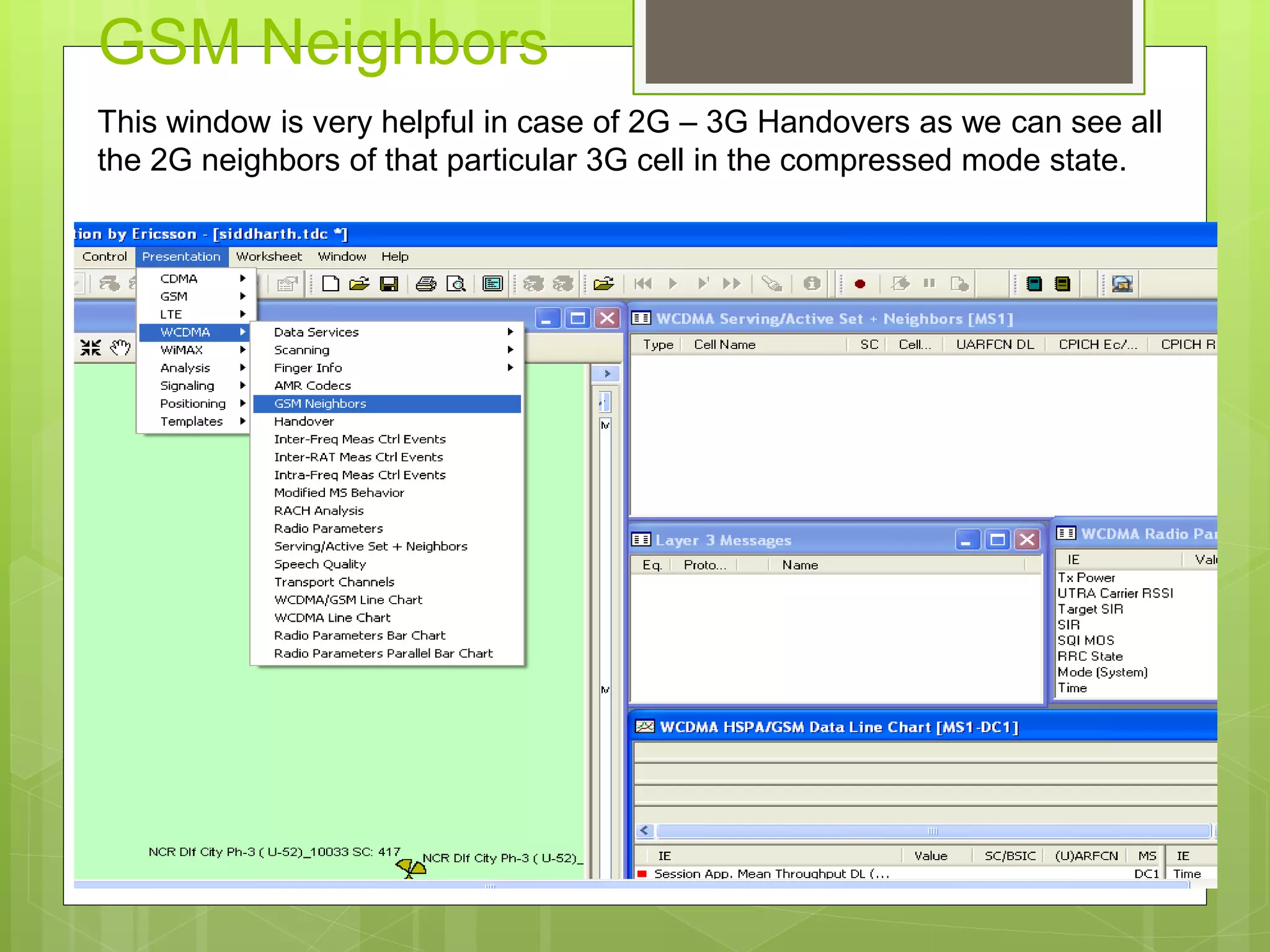The width and height of the screenshot is (1270, 952).
Task: Click the yellow device toolbar icon
Action: tap(1063, 284)
